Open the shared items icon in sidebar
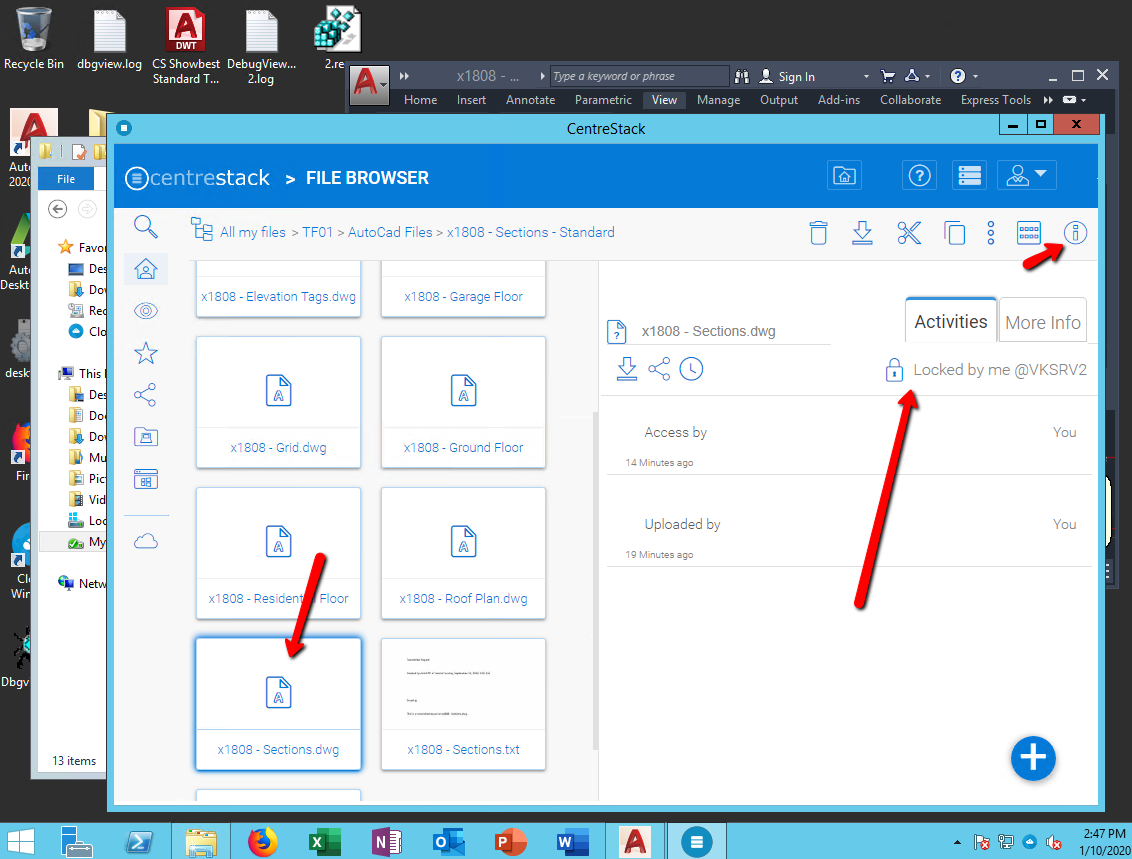The image size is (1132, 859). (x=145, y=395)
